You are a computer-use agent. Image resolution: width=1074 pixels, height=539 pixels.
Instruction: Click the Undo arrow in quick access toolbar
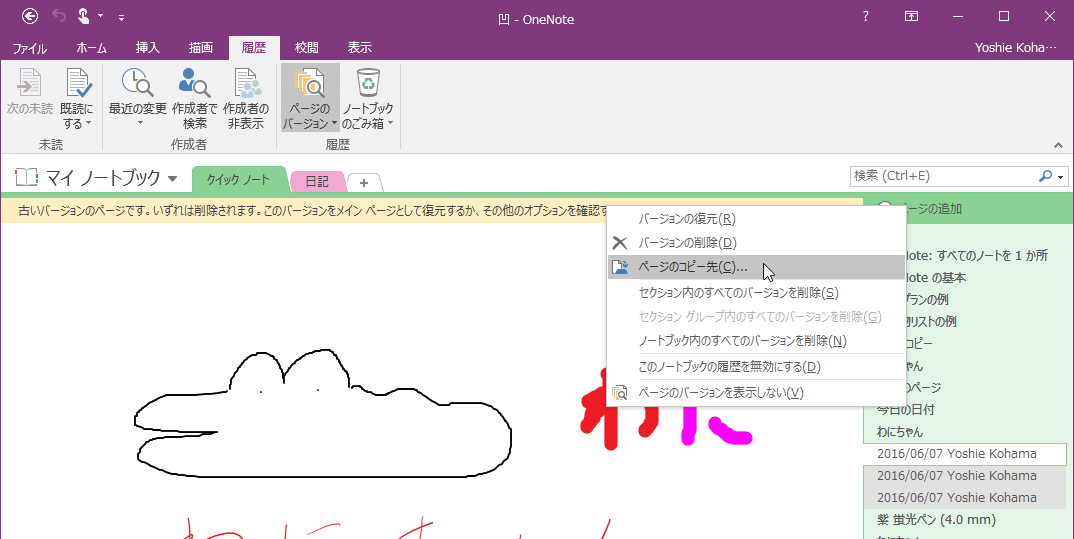pyautogui.click(x=59, y=16)
